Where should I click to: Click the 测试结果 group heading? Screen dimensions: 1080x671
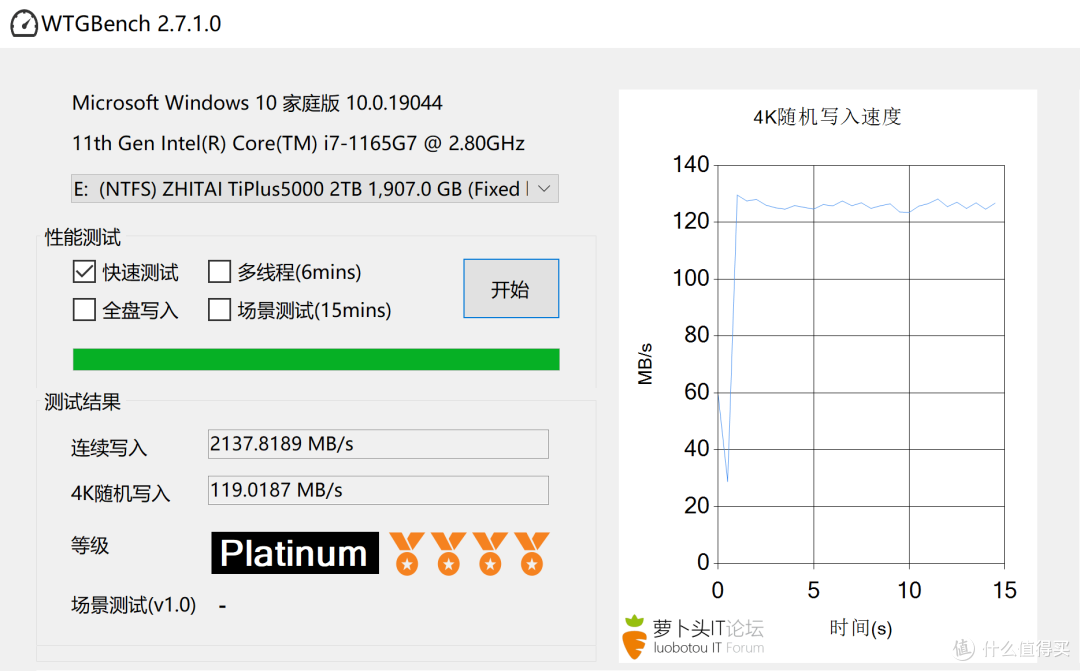pos(83,402)
